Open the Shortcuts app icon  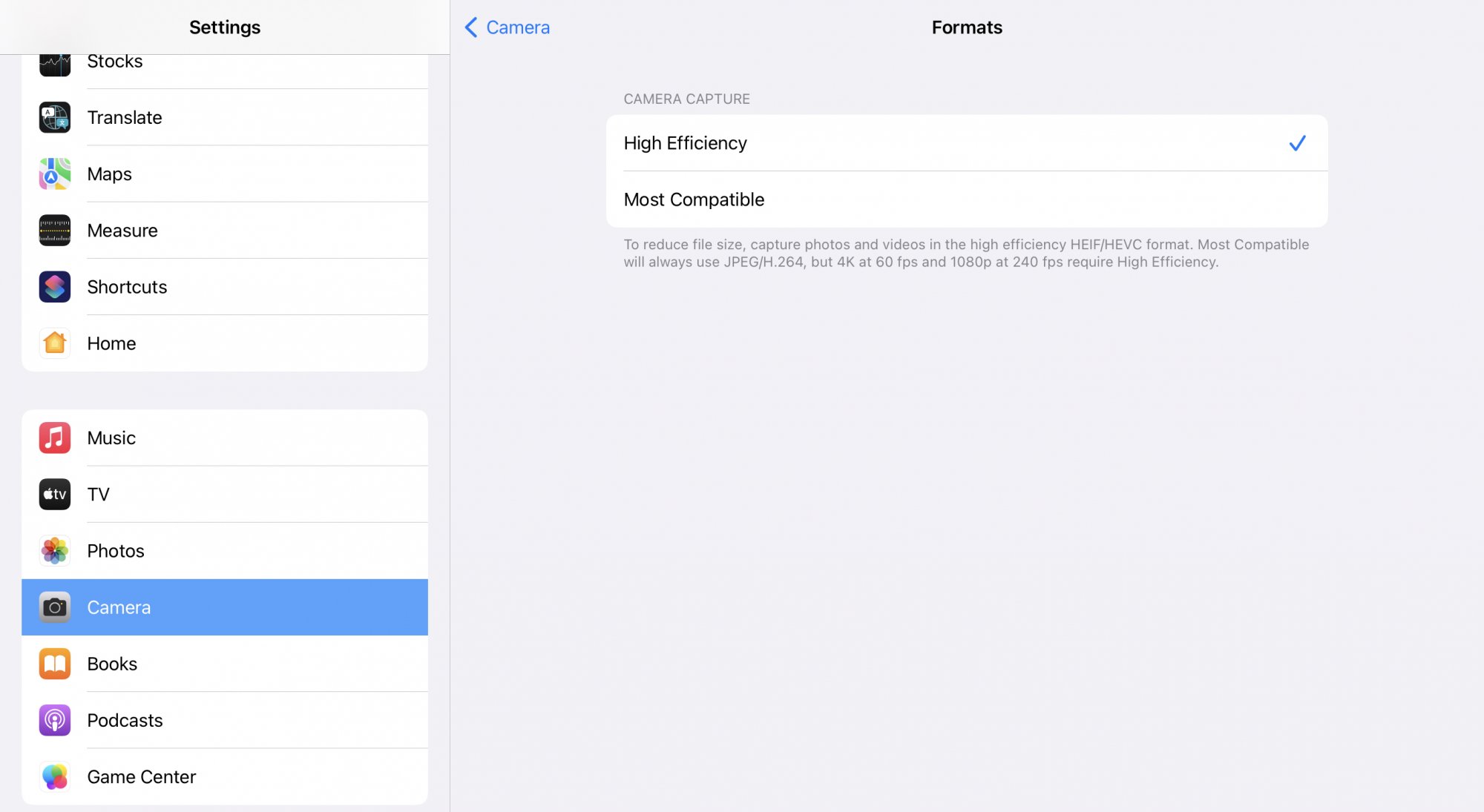[55, 287]
